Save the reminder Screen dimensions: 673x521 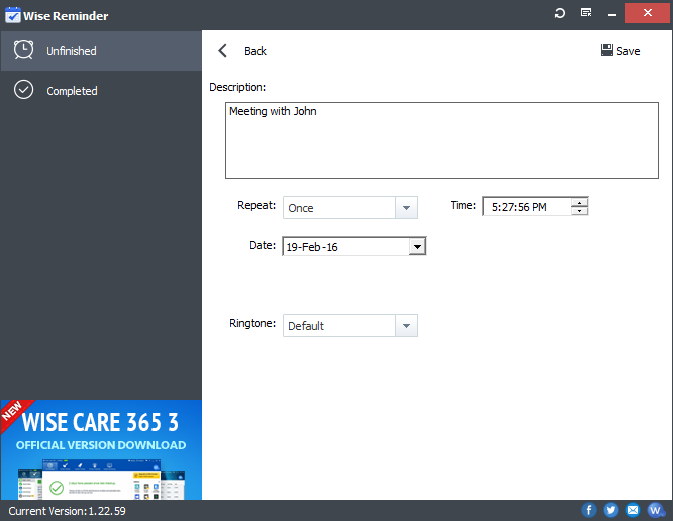coord(620,51)
